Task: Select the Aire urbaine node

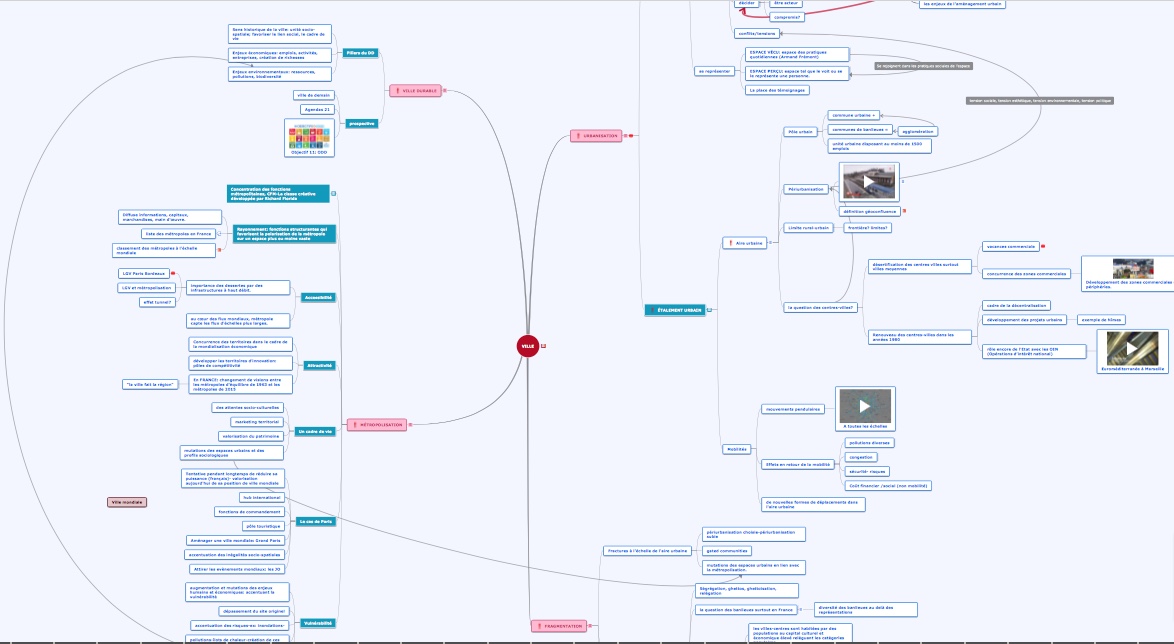Action: click(x=745, y=243)
